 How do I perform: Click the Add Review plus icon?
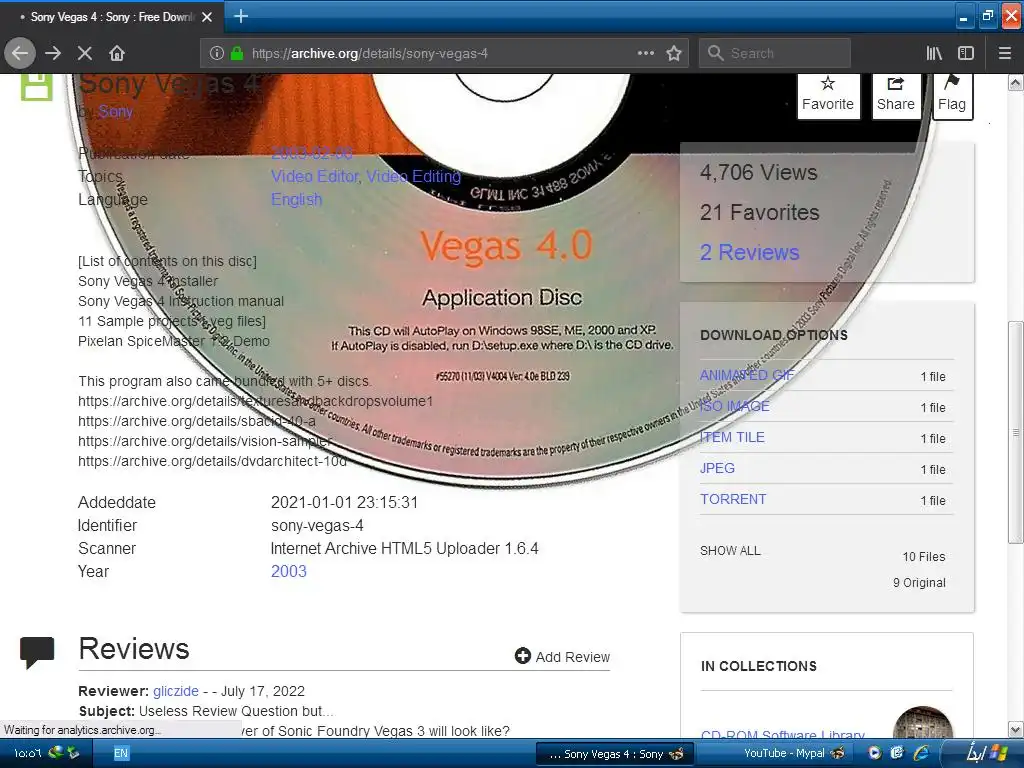tap(522, 656)
